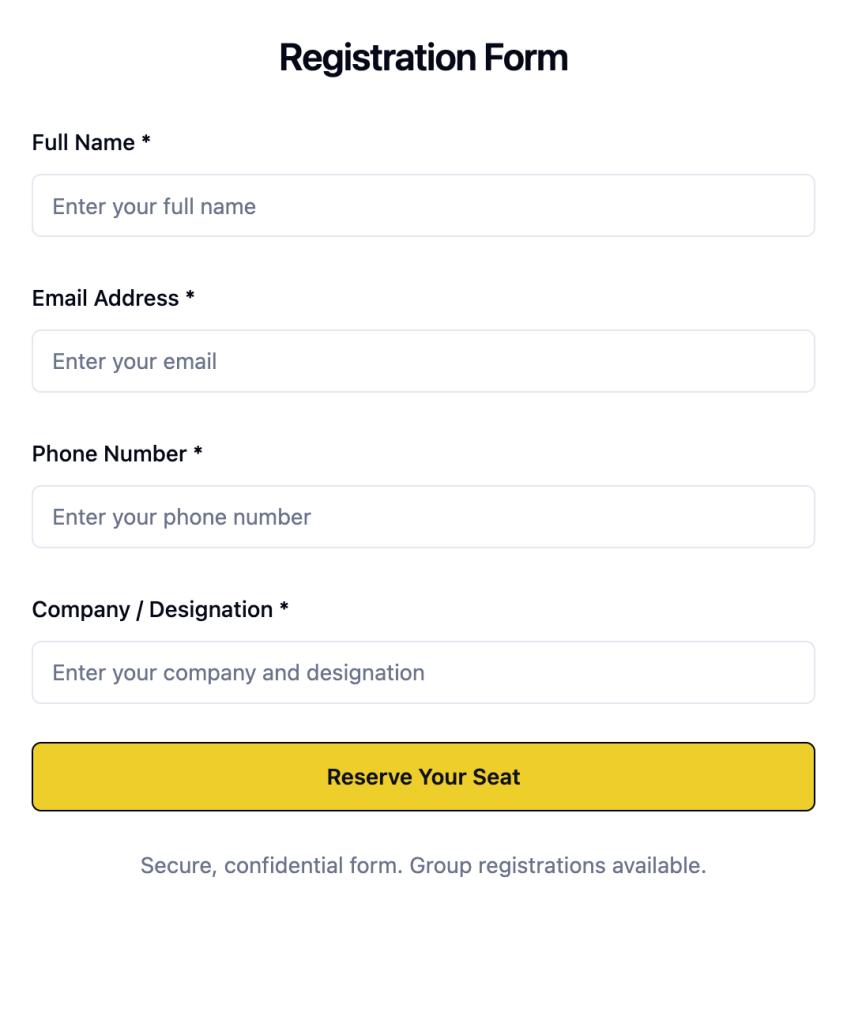This screenshot has width=847, height=1024.
Task: Click the asterisk beside Phone Number
Action: click(x=198, y=453)
